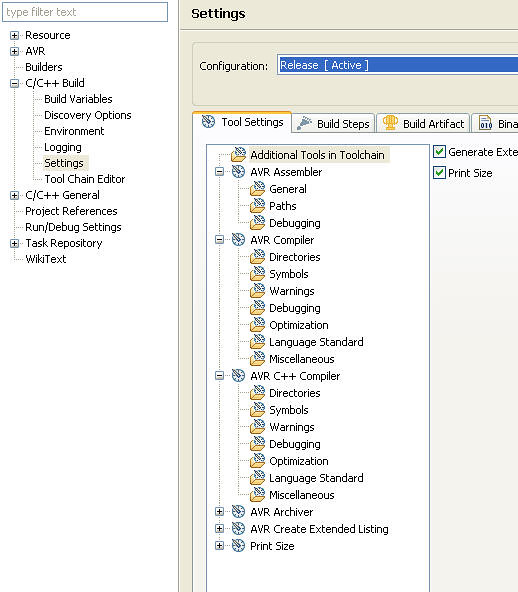Collapse the C/C++ Build node

[14, 83]
